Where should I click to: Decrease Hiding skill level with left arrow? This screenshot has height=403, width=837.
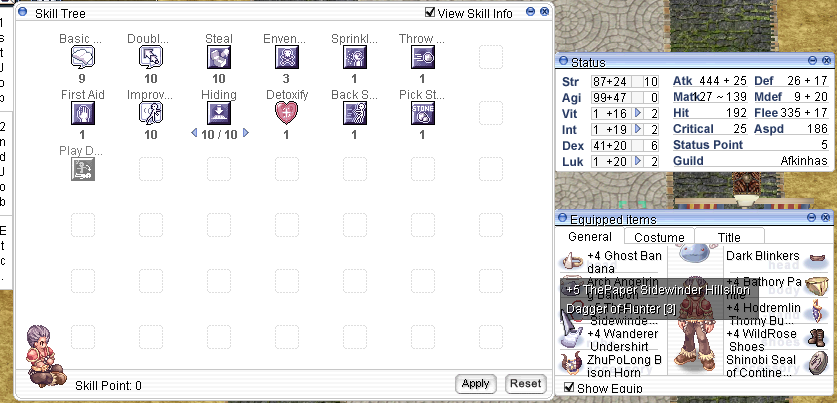coord(194,133)
